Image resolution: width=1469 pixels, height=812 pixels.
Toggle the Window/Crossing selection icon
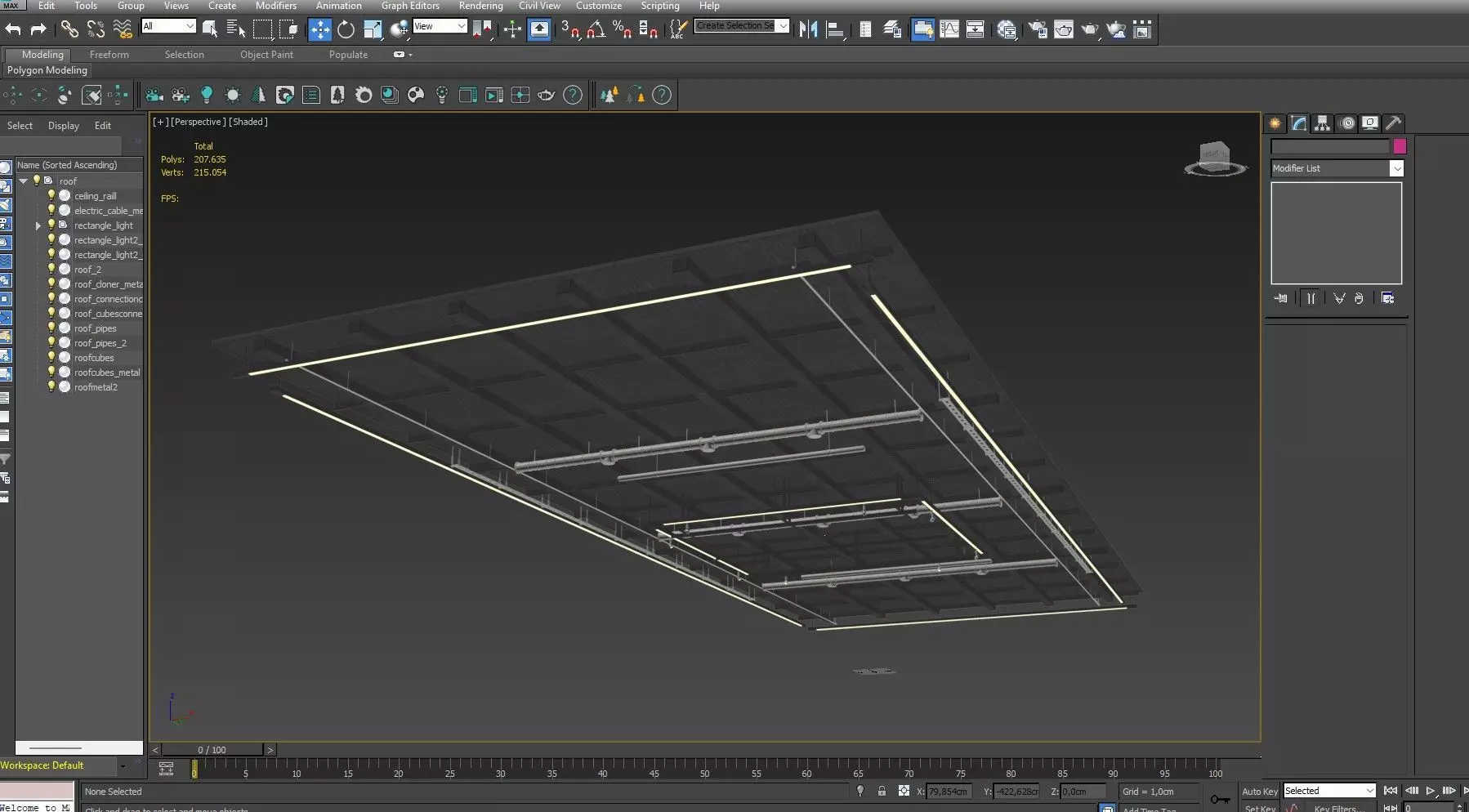click(x=288, y=29)
